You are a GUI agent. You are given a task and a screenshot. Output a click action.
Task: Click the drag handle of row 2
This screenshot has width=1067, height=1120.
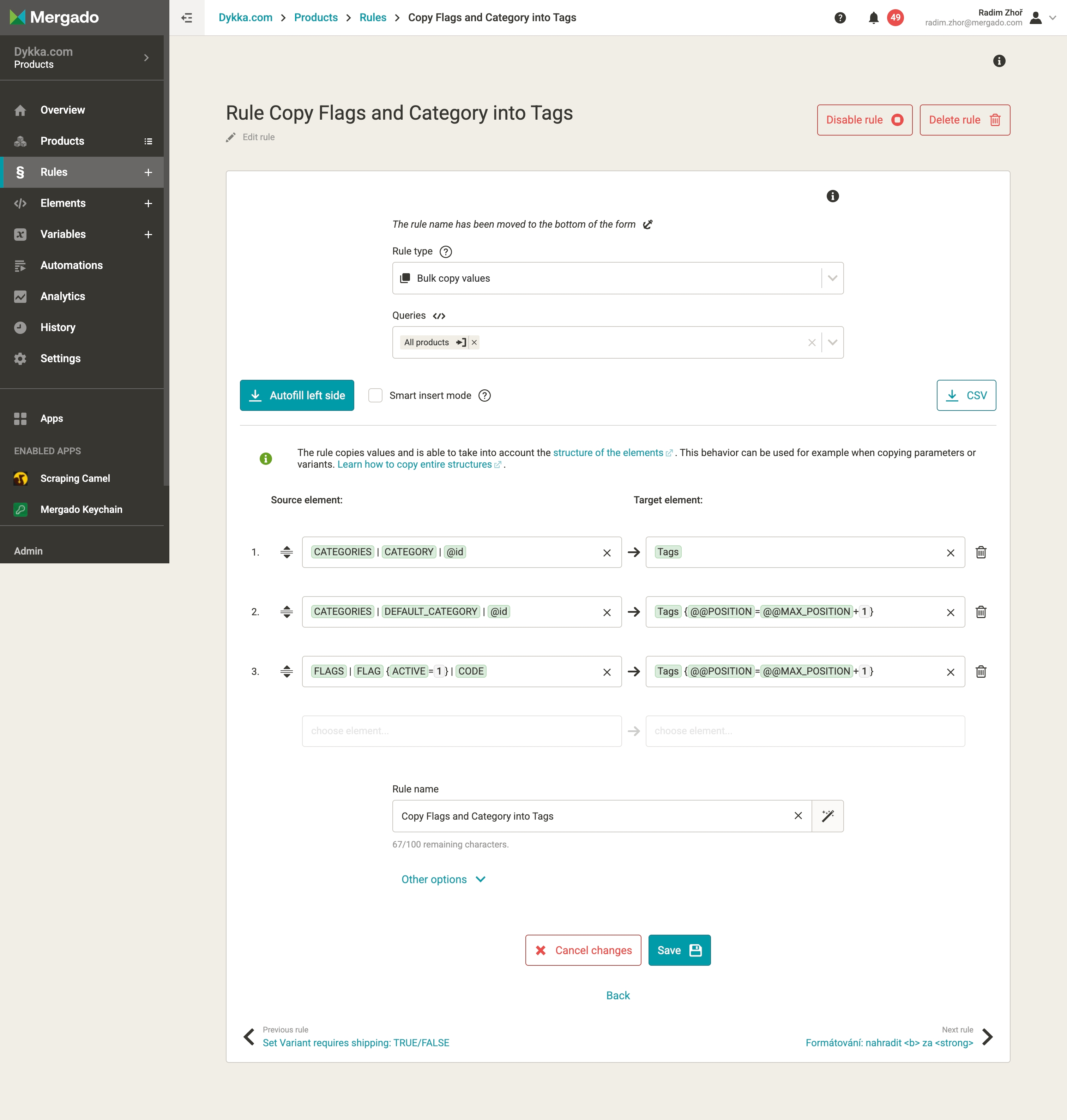(287, 612)
